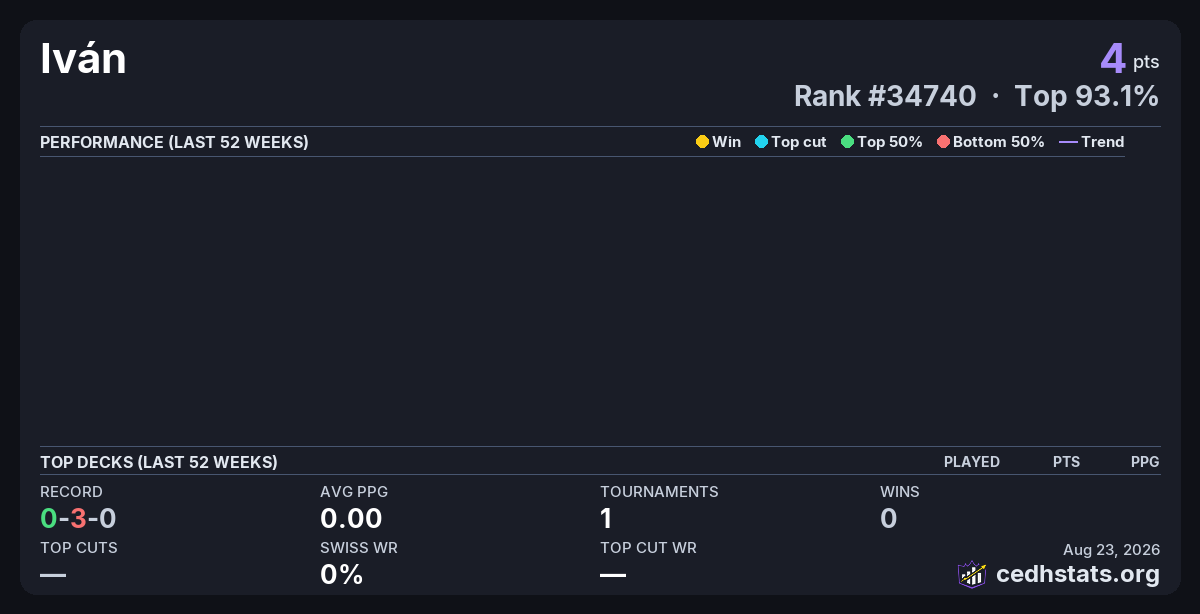This screenshot has height=614, width=1200.
Task: Toggle the Win legend label
Action: [727, 142]
